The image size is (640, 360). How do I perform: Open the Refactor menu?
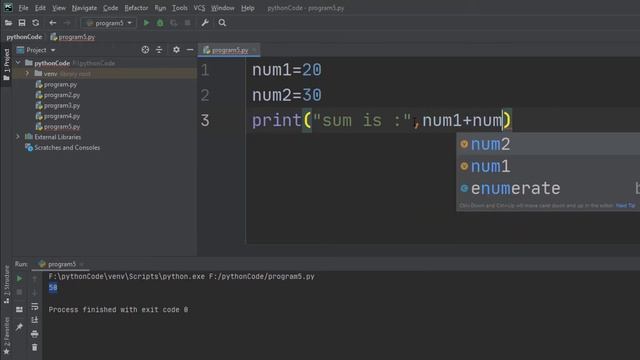pos(136,8)
